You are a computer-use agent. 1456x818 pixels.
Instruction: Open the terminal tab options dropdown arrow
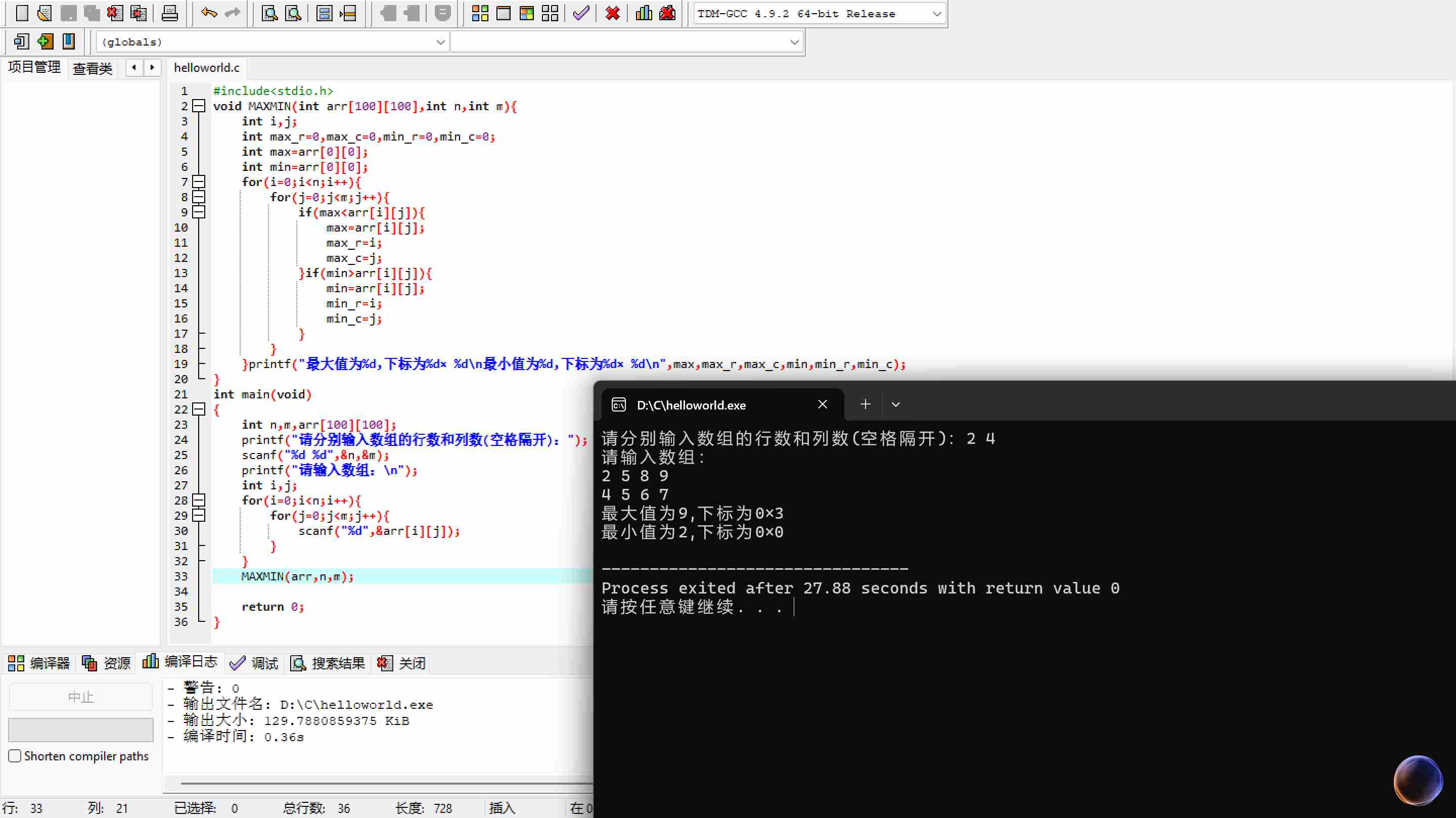(895, 405)
